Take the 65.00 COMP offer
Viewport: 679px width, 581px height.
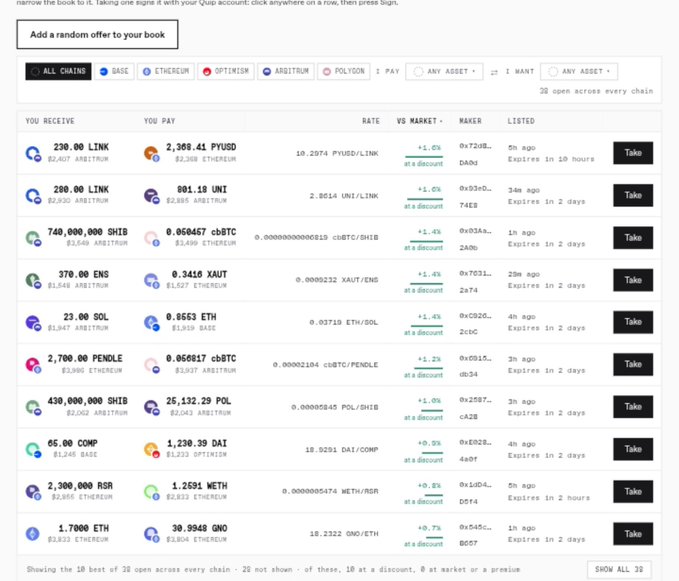633,449
